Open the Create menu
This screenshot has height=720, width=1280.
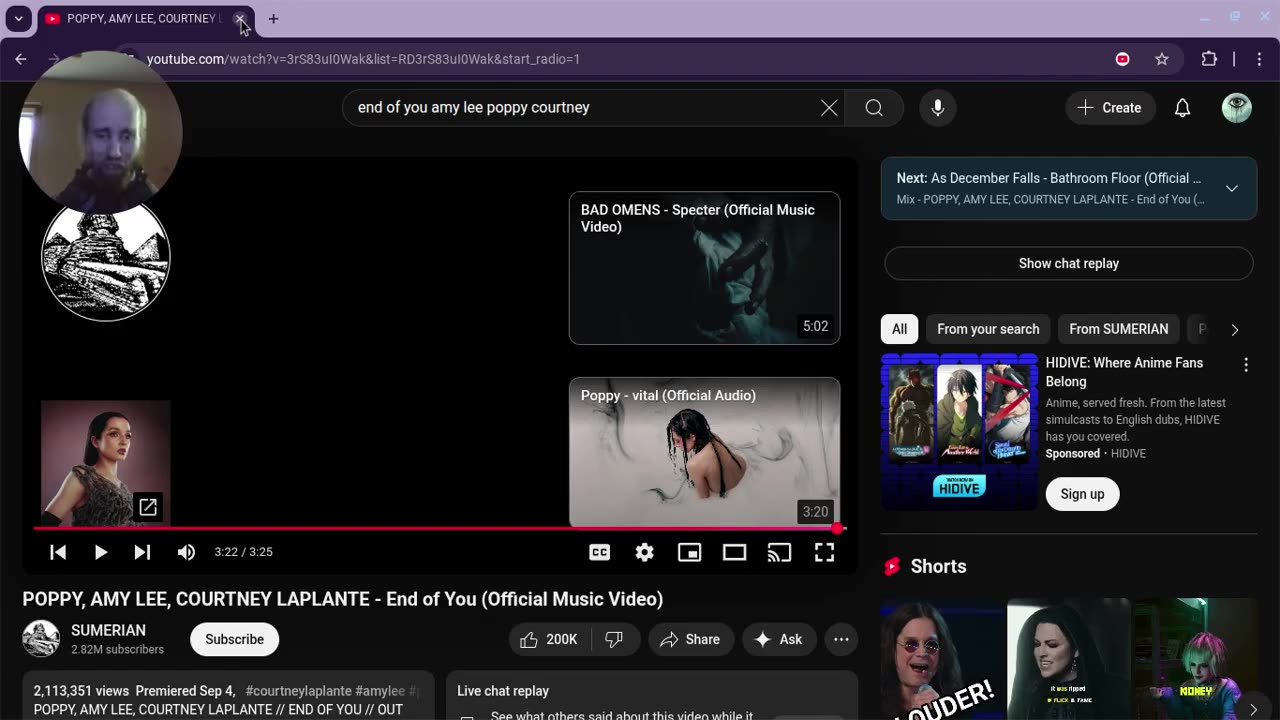point(1110,107)
